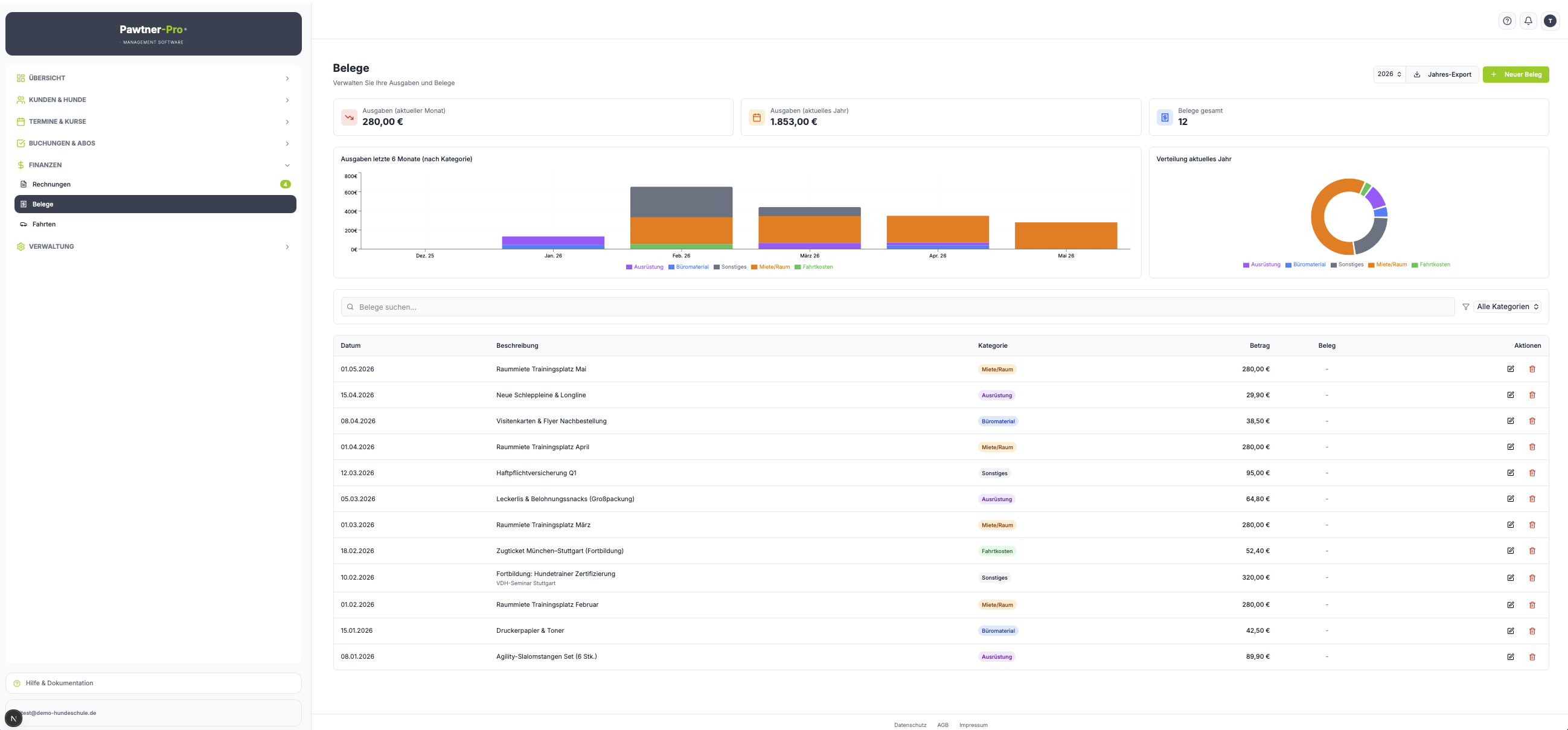Open the Alle Kategorien filter dropdown
1568x730 pixels.
click(1508, 307)
